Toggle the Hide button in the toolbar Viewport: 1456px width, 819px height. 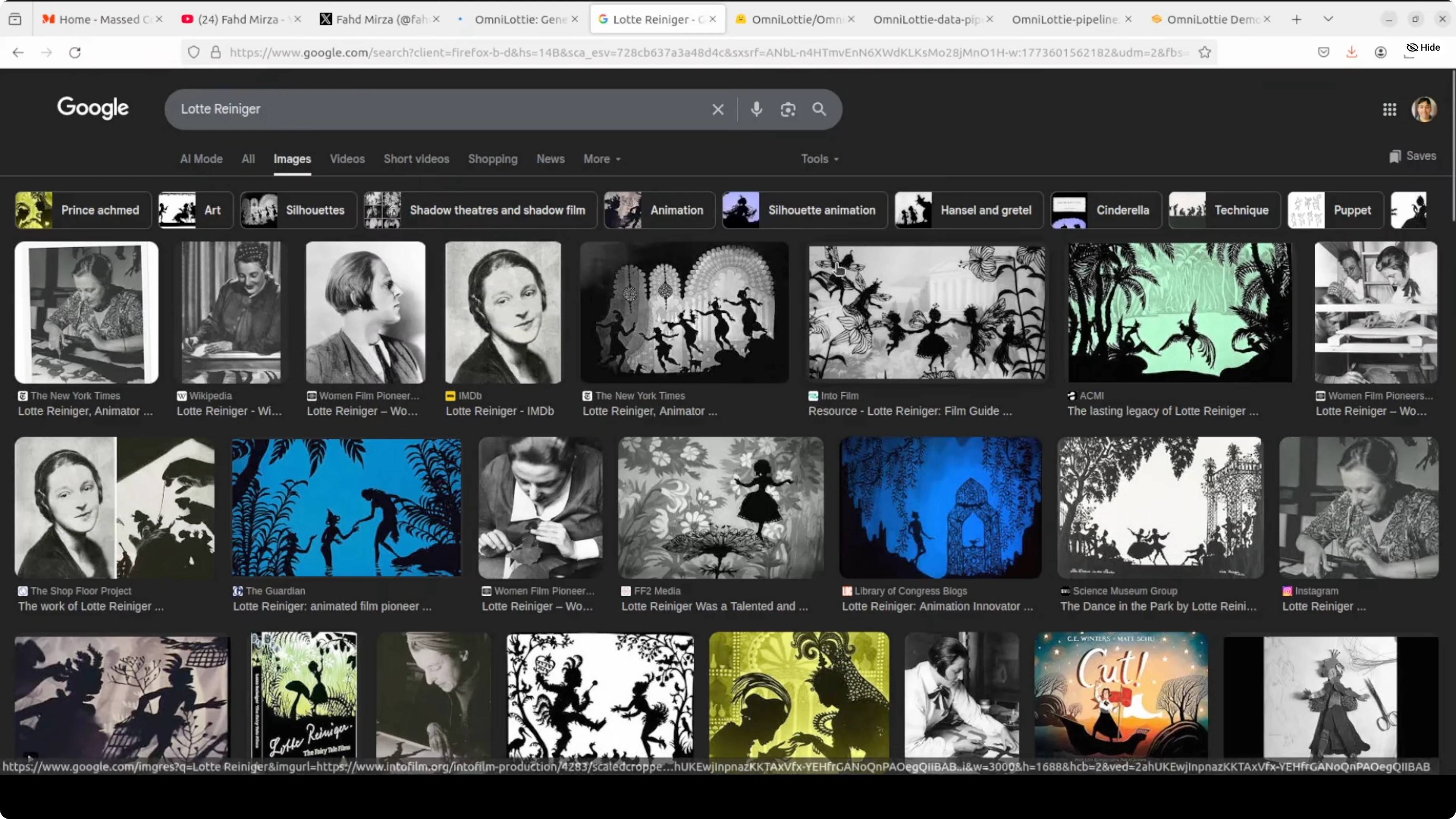point(1423,47)
